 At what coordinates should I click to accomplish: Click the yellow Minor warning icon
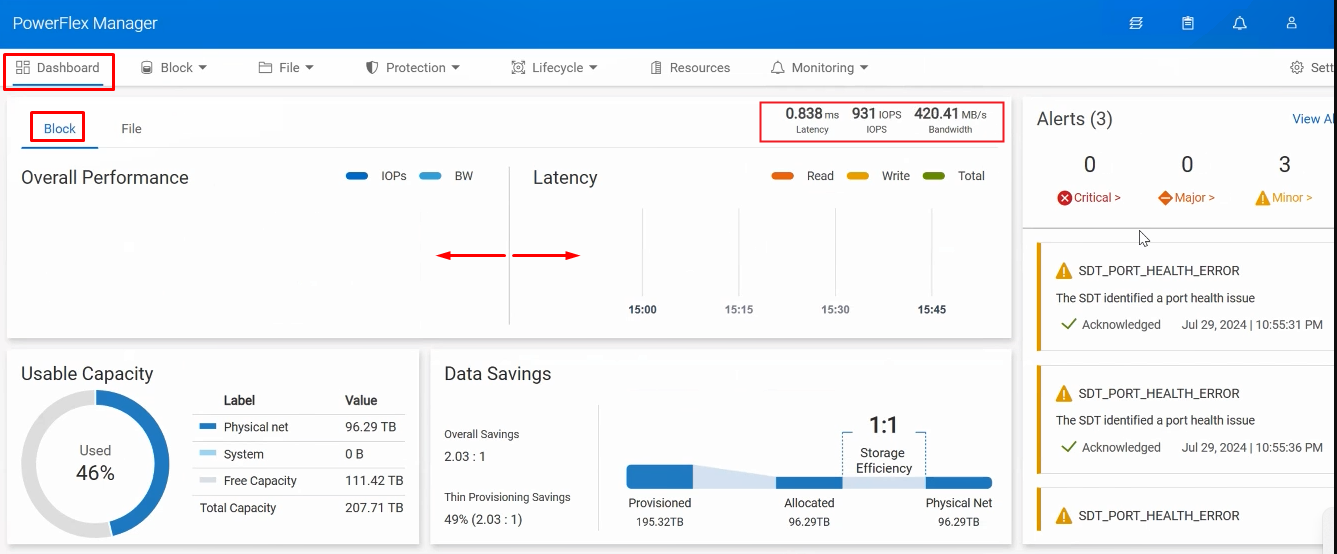coord(1263,198)
